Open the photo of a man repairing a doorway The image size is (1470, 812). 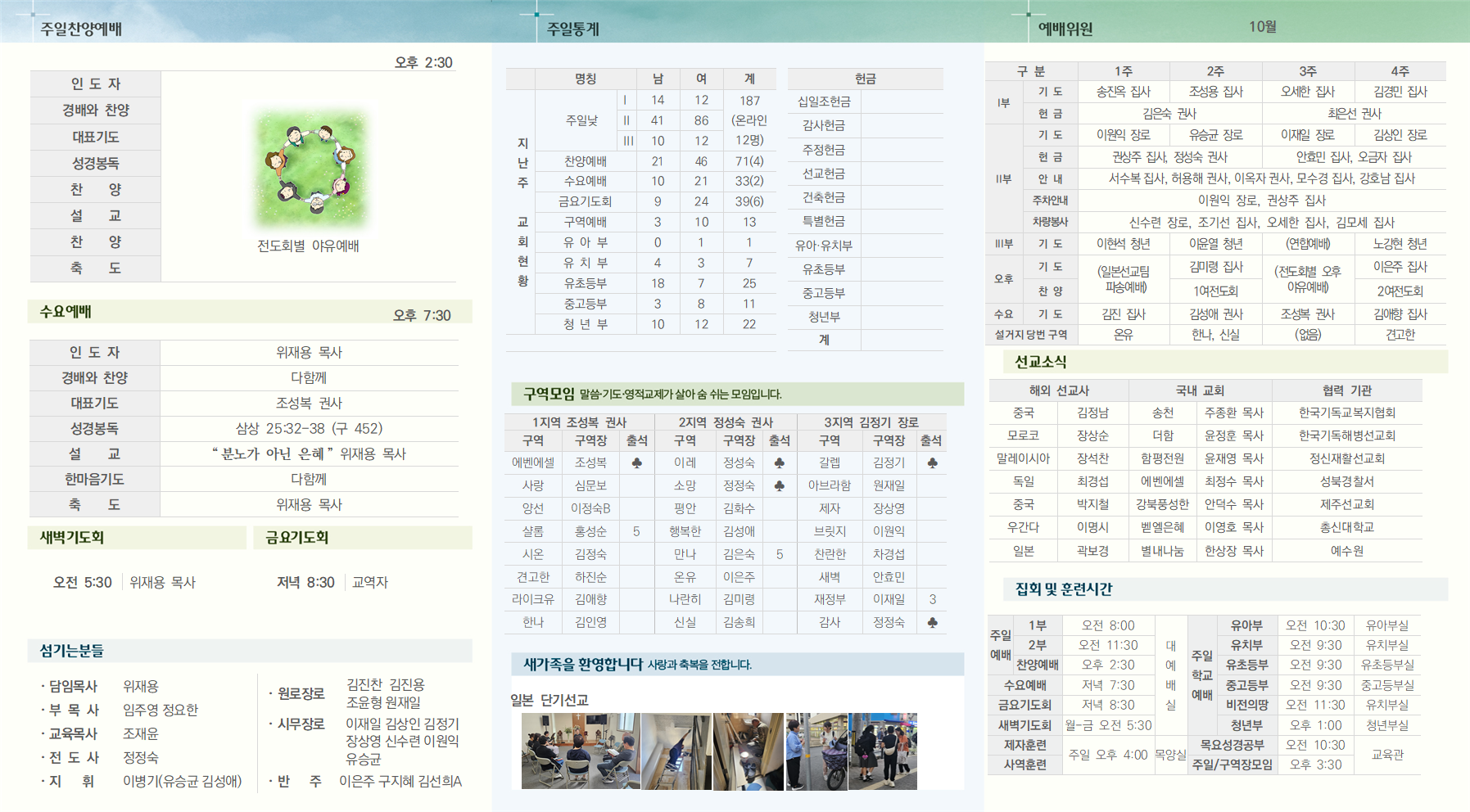[x=748, y=751]
